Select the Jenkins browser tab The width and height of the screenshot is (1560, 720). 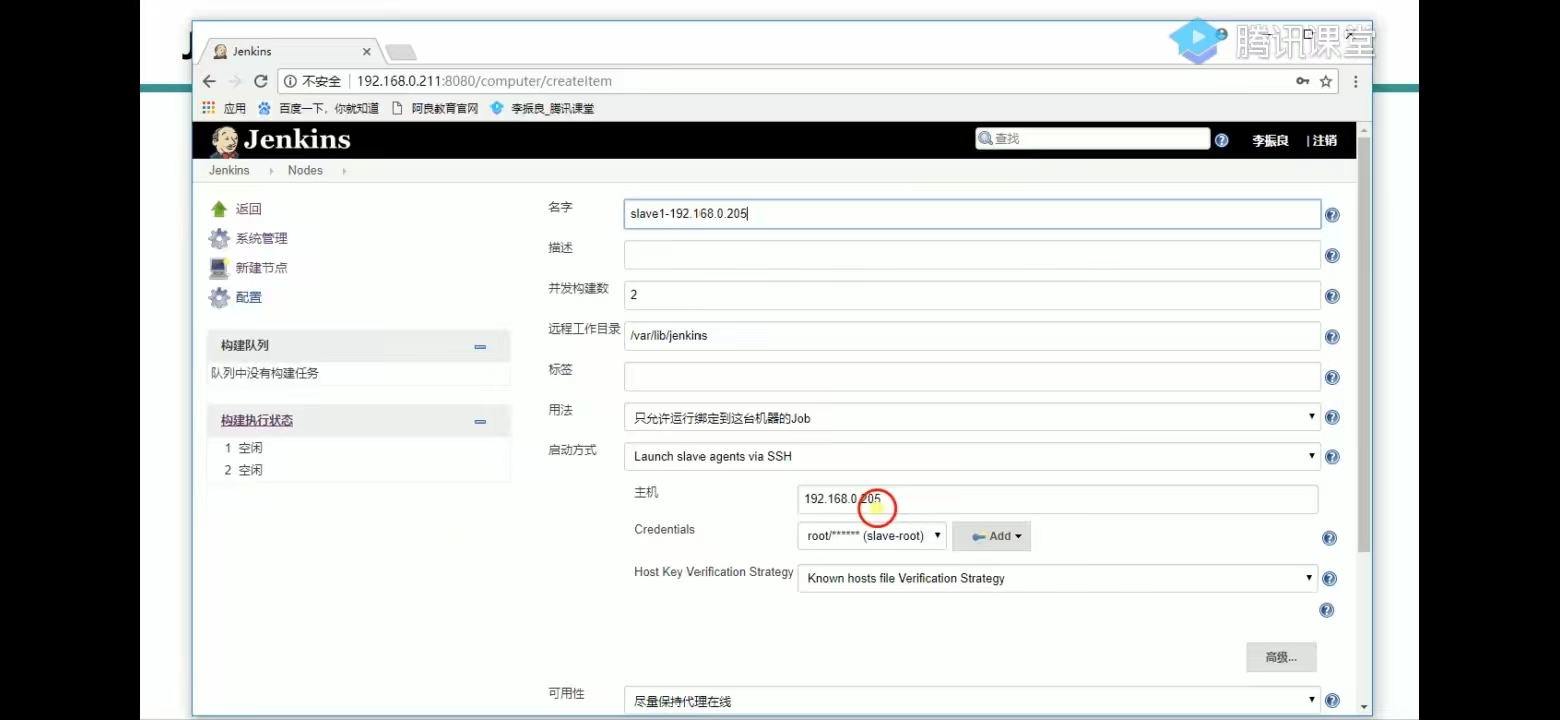[x=290, y=51]
